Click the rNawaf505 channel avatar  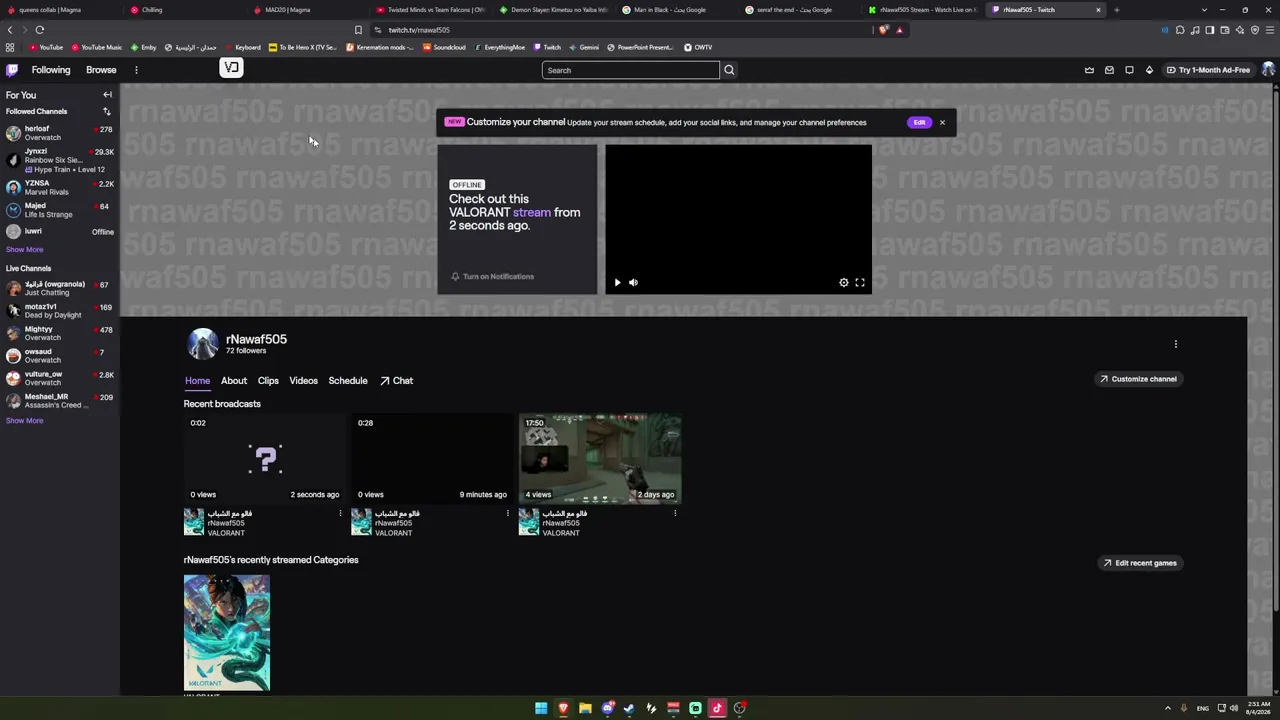coord(203,344)
